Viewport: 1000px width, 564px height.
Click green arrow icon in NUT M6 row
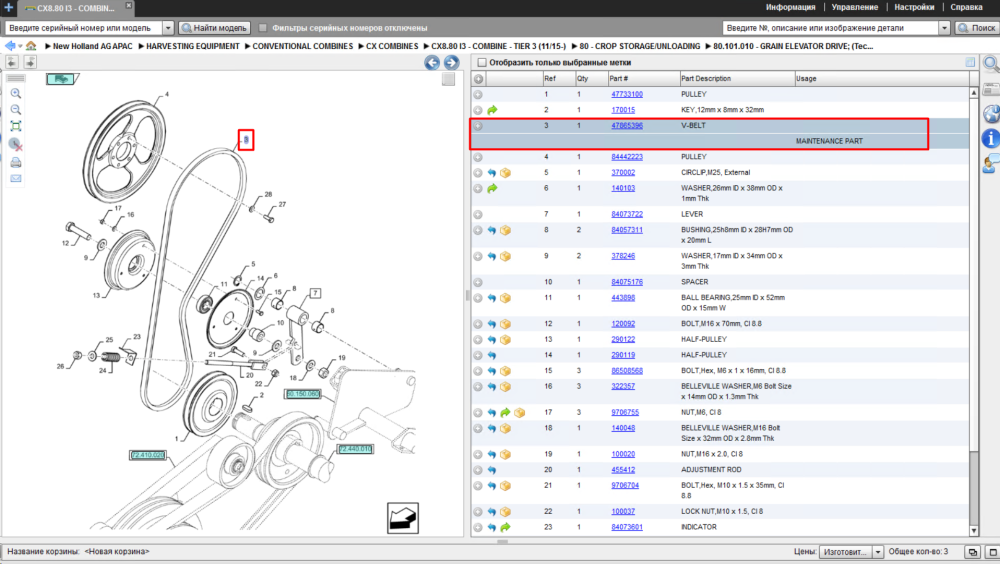pos(505,413)
